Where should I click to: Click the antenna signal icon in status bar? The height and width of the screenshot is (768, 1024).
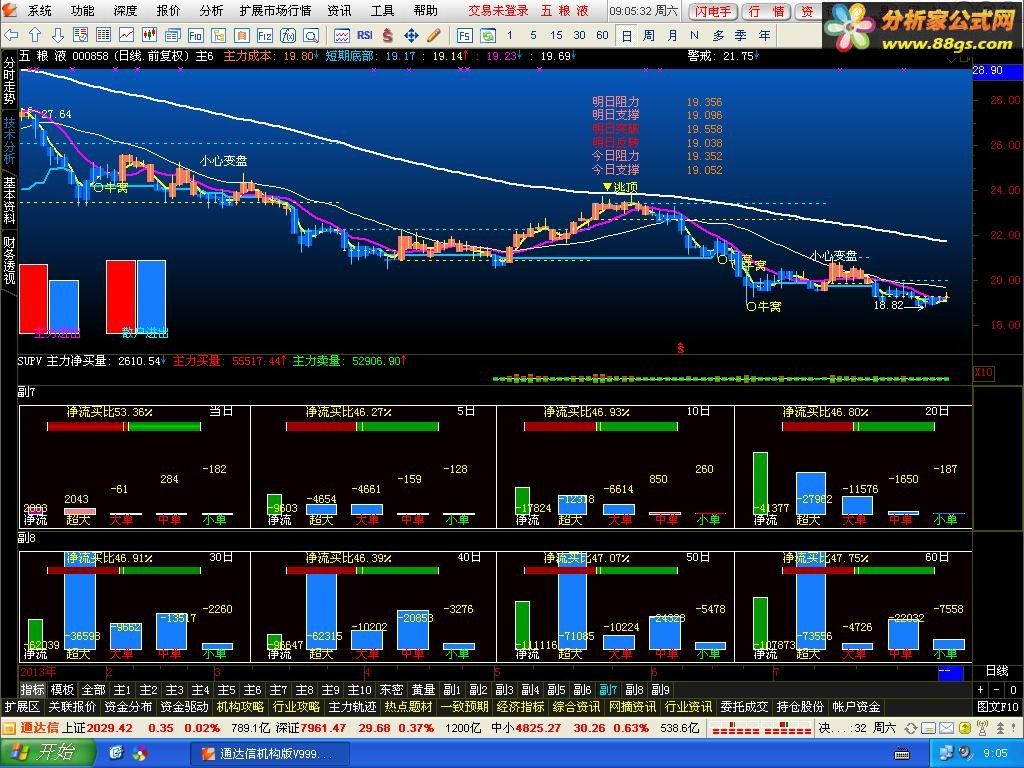click(982, 728)
